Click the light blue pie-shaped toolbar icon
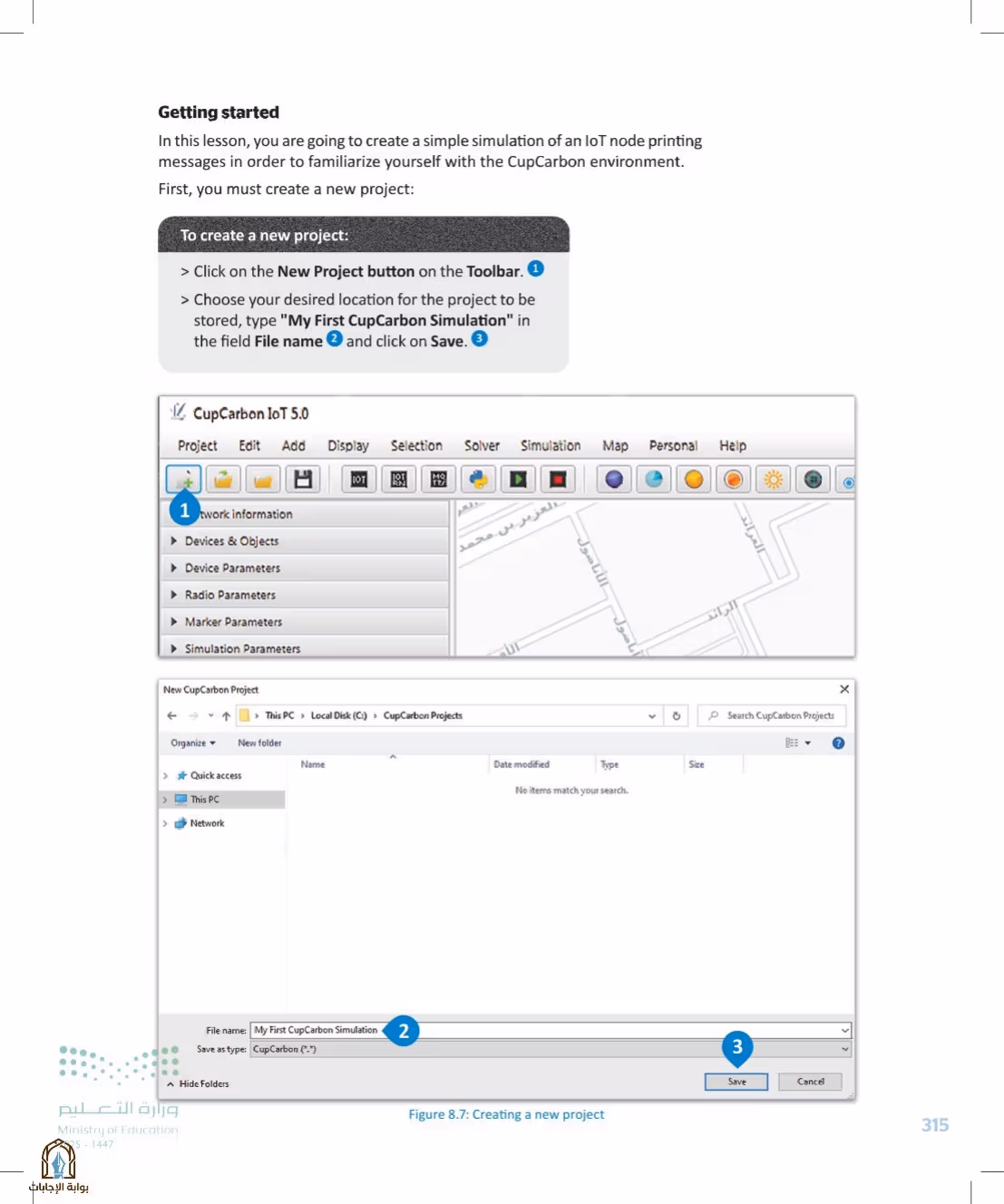 [x=654, y=479]
